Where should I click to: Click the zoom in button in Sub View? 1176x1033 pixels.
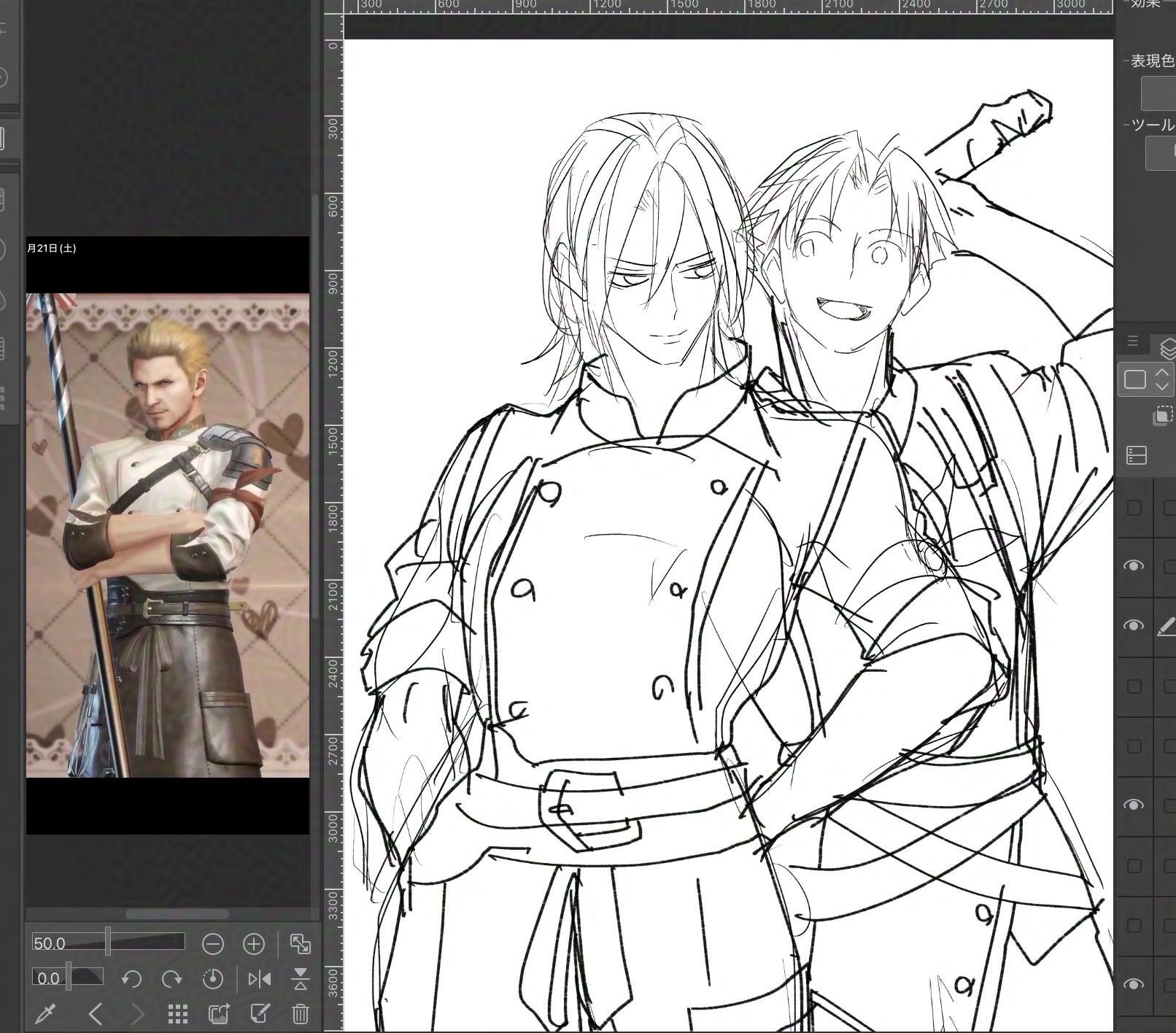tap(253, 944)
